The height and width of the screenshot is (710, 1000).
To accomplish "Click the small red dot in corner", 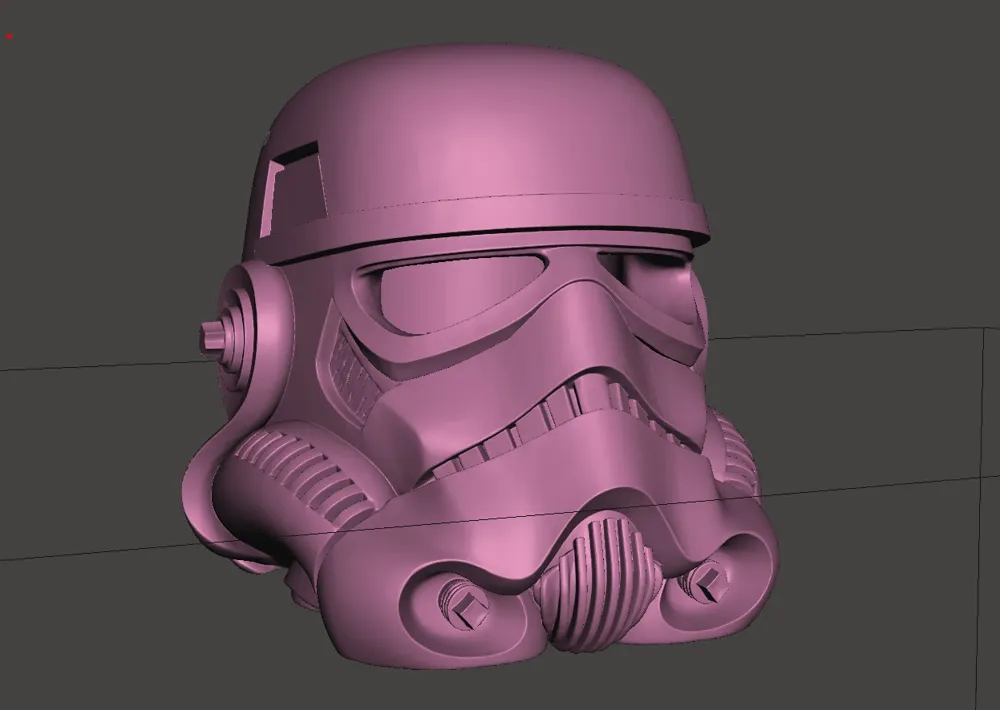I will 10,36.
